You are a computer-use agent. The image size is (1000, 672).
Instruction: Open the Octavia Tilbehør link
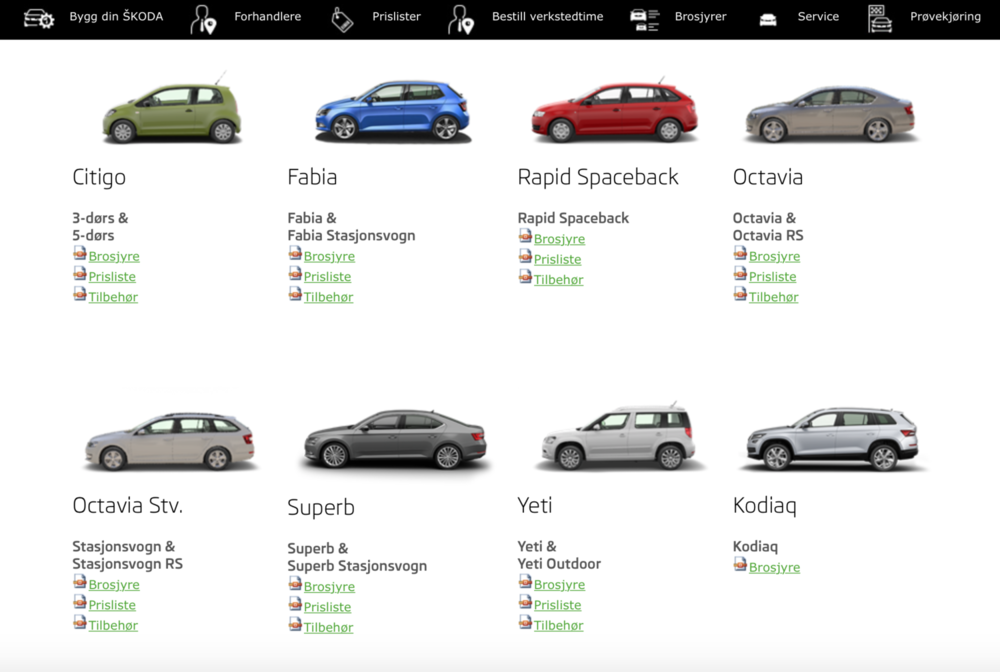pos(773,297)
